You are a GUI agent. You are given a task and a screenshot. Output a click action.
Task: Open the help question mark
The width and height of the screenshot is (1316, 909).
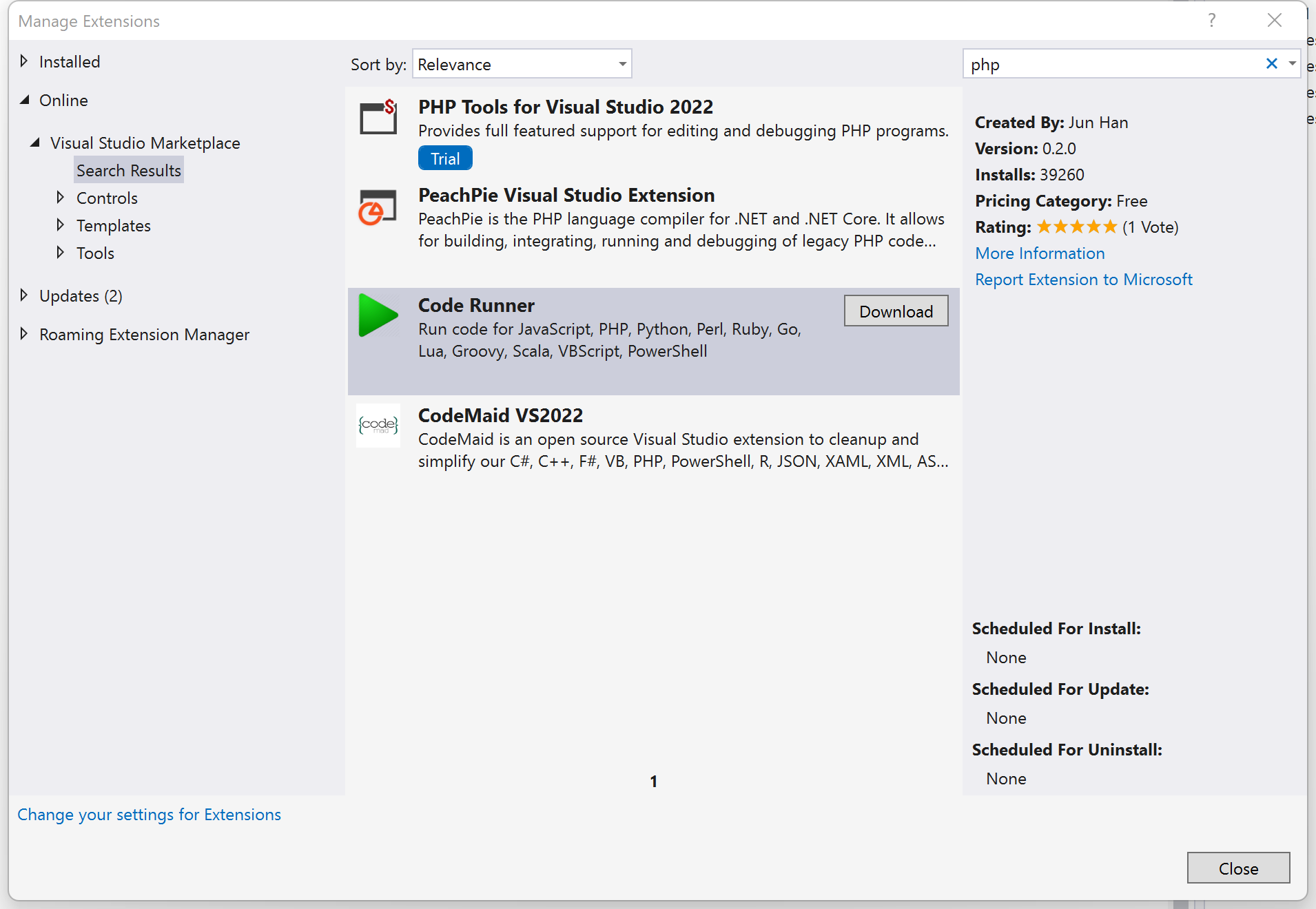pyautogui.click(x=1212, y=20)
